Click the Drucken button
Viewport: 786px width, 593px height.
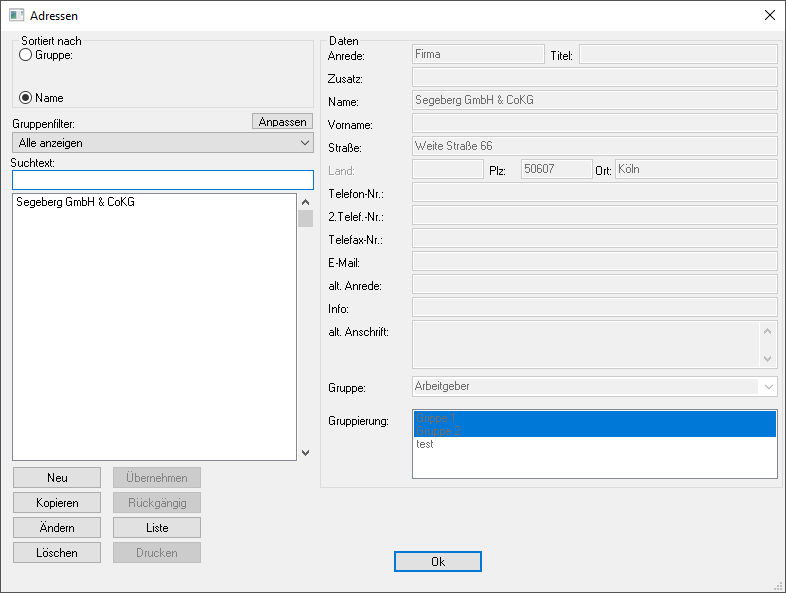point(157,553)
